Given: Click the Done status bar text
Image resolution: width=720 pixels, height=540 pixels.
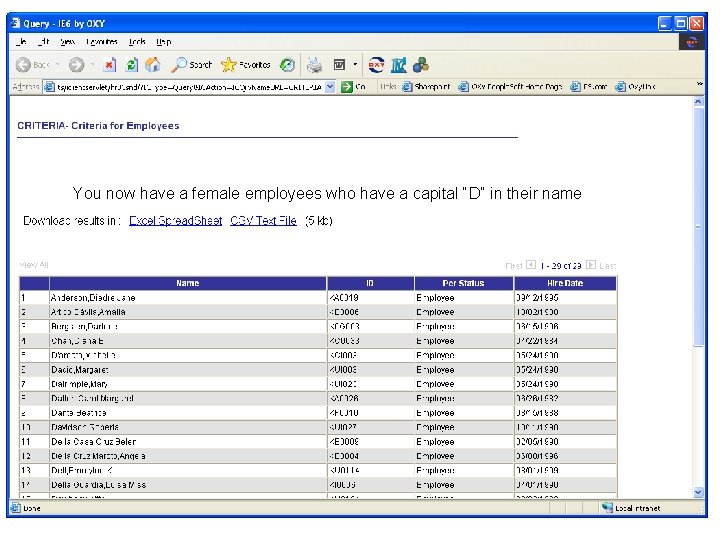Looking at the screenshot, I should [x=32, y=508].
